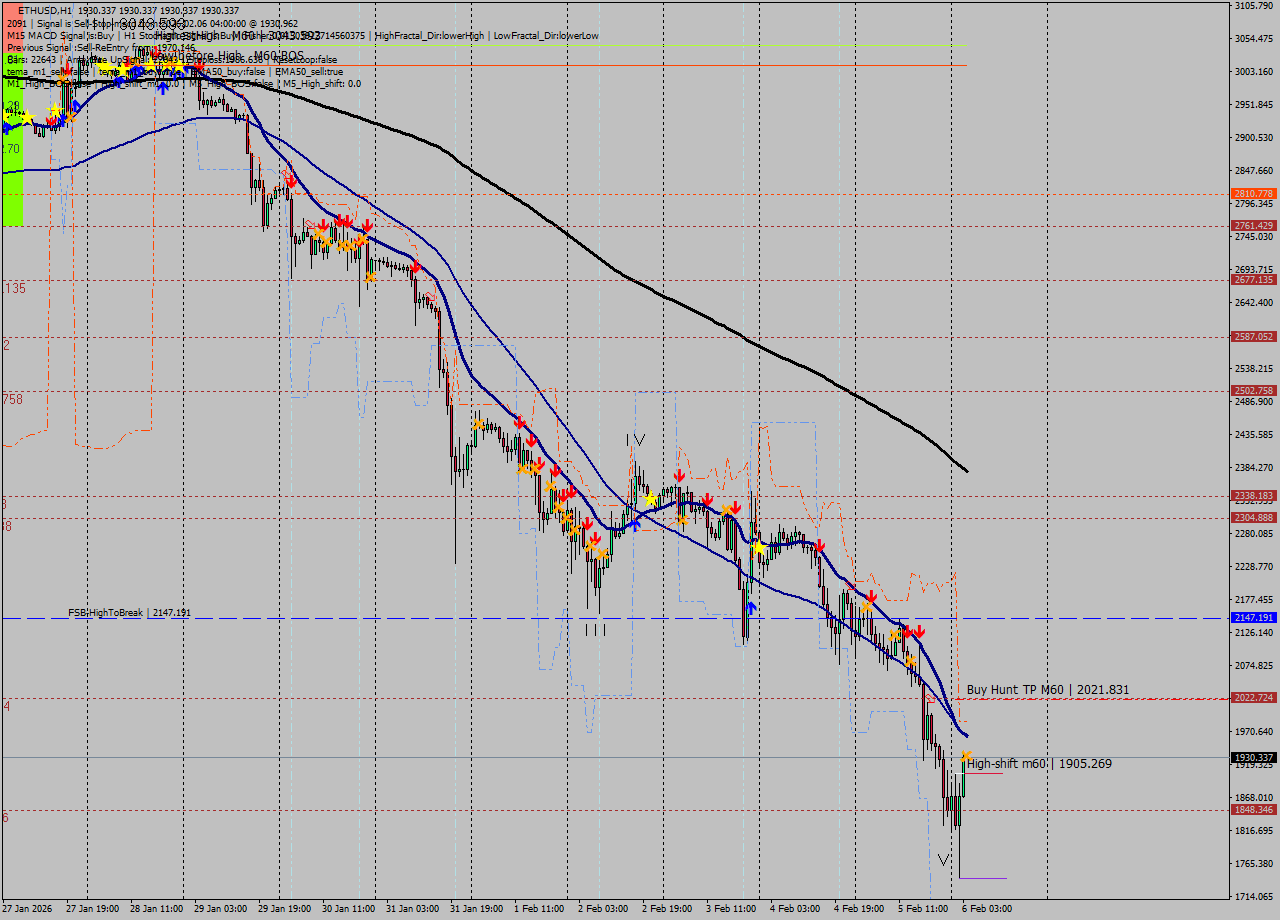Click the blue up arrow near 2 Feb 19:00

[634, 522]
